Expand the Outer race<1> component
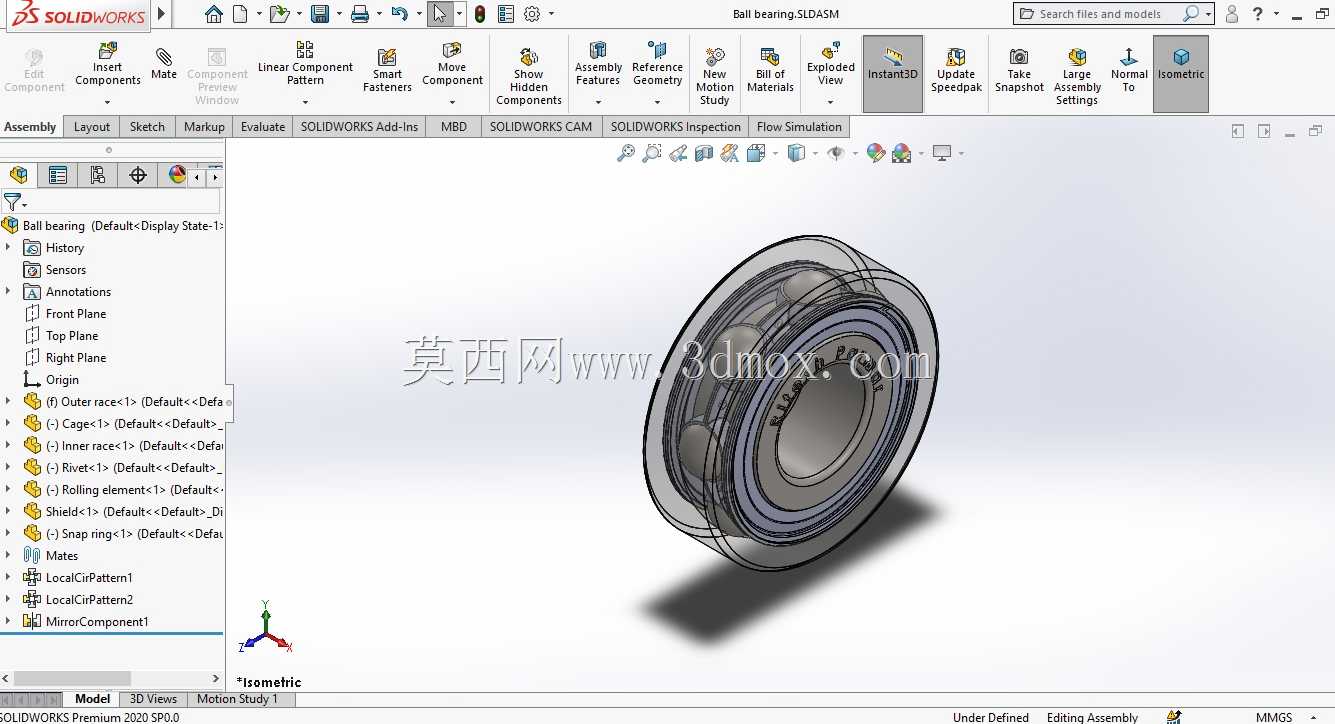The width and height of the screenshot is (1335, 724). [8, 401]
